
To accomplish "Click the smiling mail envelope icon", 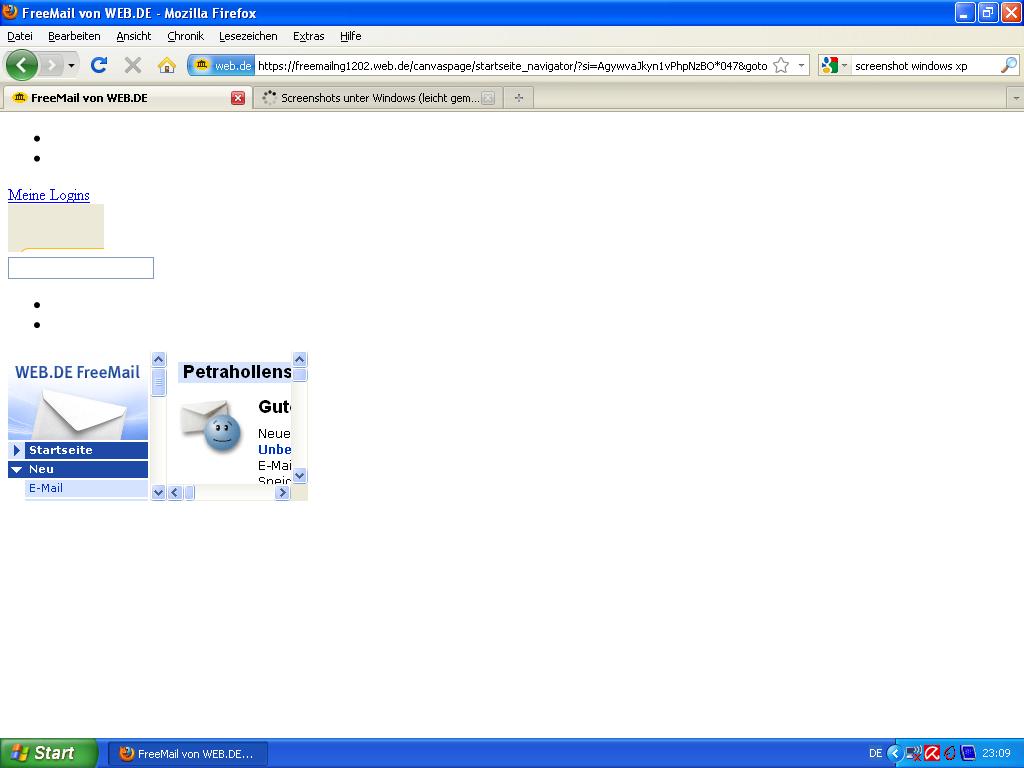I will (x=211, y=425).
